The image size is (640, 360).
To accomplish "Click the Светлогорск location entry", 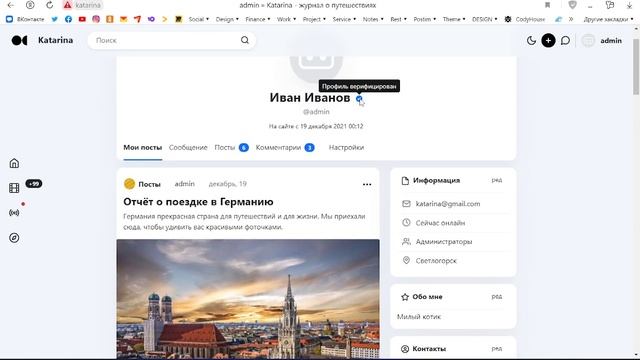I will (x=436, y=260).
